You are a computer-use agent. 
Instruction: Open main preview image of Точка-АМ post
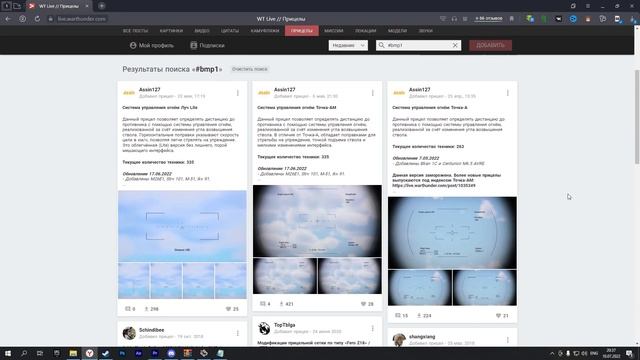click(317, 221)
